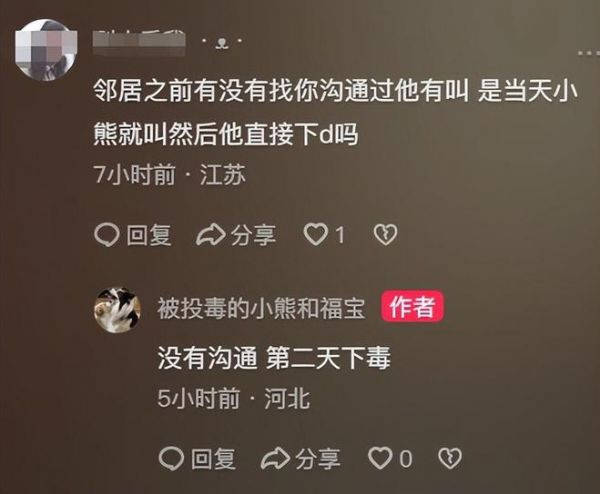
Task: Click the reply text 没有沟通 第二天下毒
Action: pos(274,358)
